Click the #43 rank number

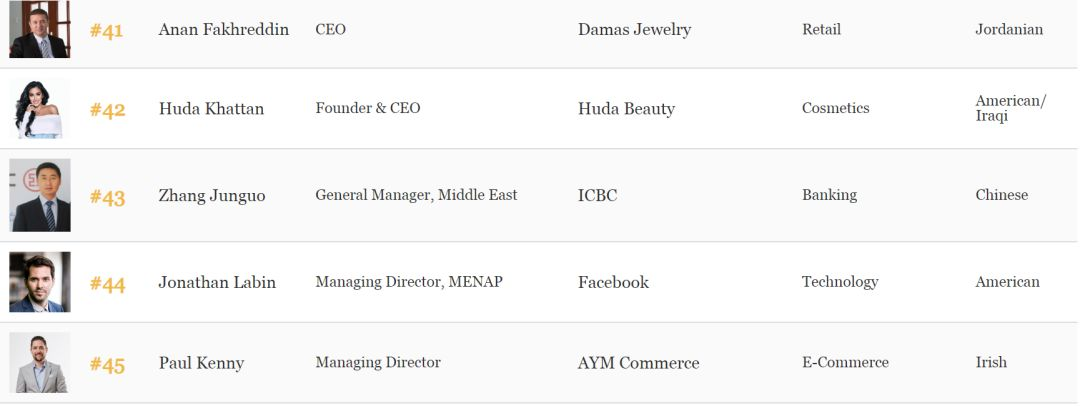pyautogui.click(x=107, y=198)
